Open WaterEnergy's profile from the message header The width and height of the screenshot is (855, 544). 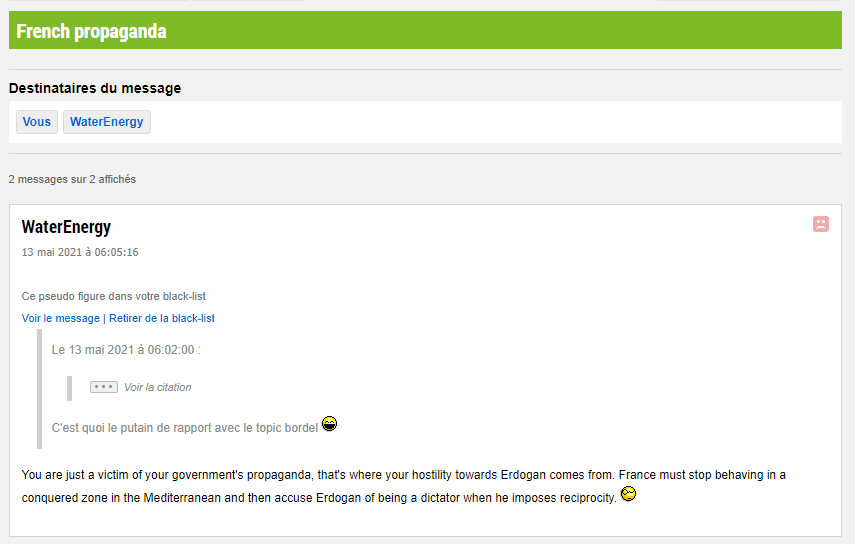pos(66,227)
